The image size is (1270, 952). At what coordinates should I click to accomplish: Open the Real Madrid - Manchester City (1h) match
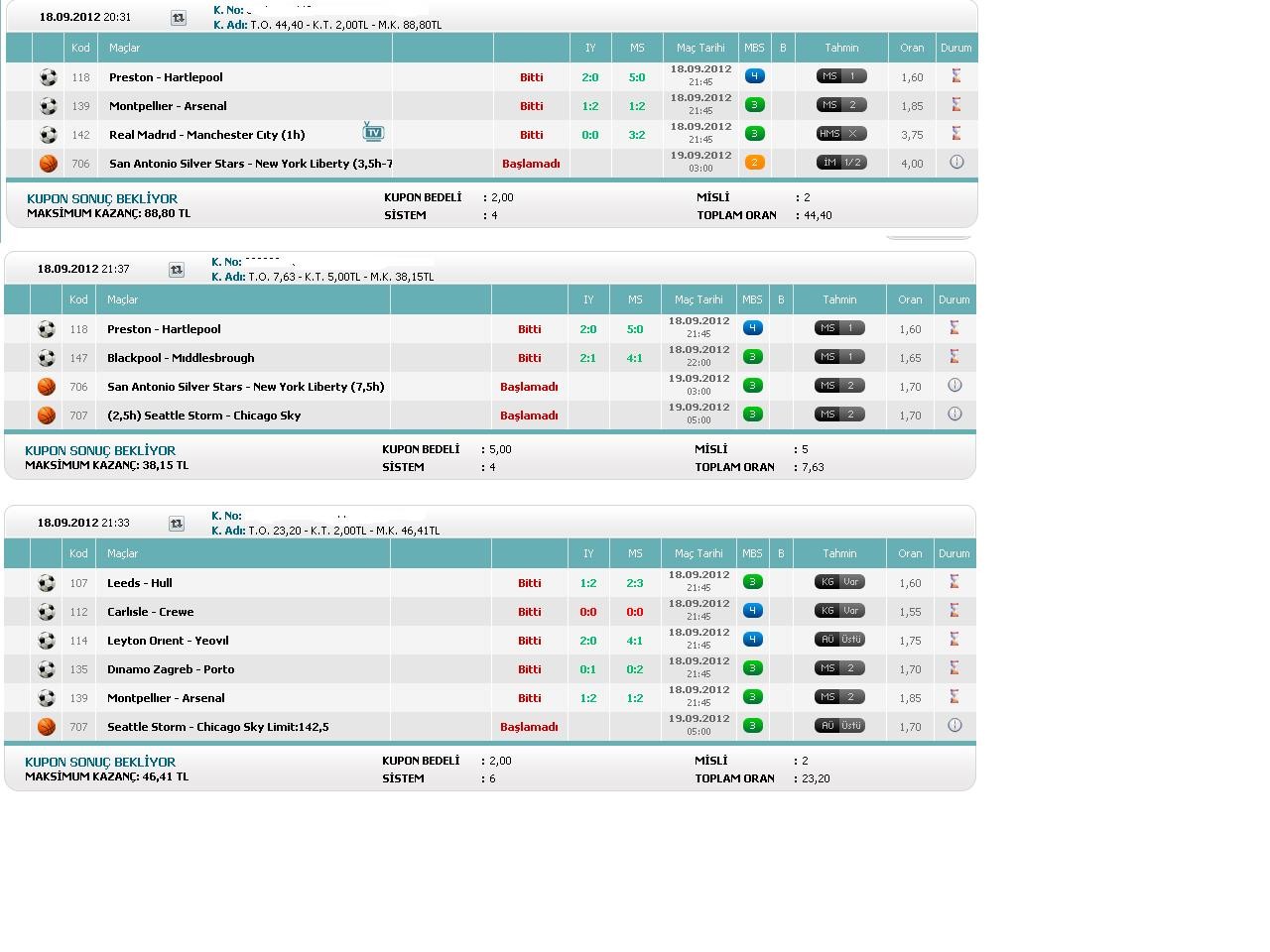coord(207,135)
